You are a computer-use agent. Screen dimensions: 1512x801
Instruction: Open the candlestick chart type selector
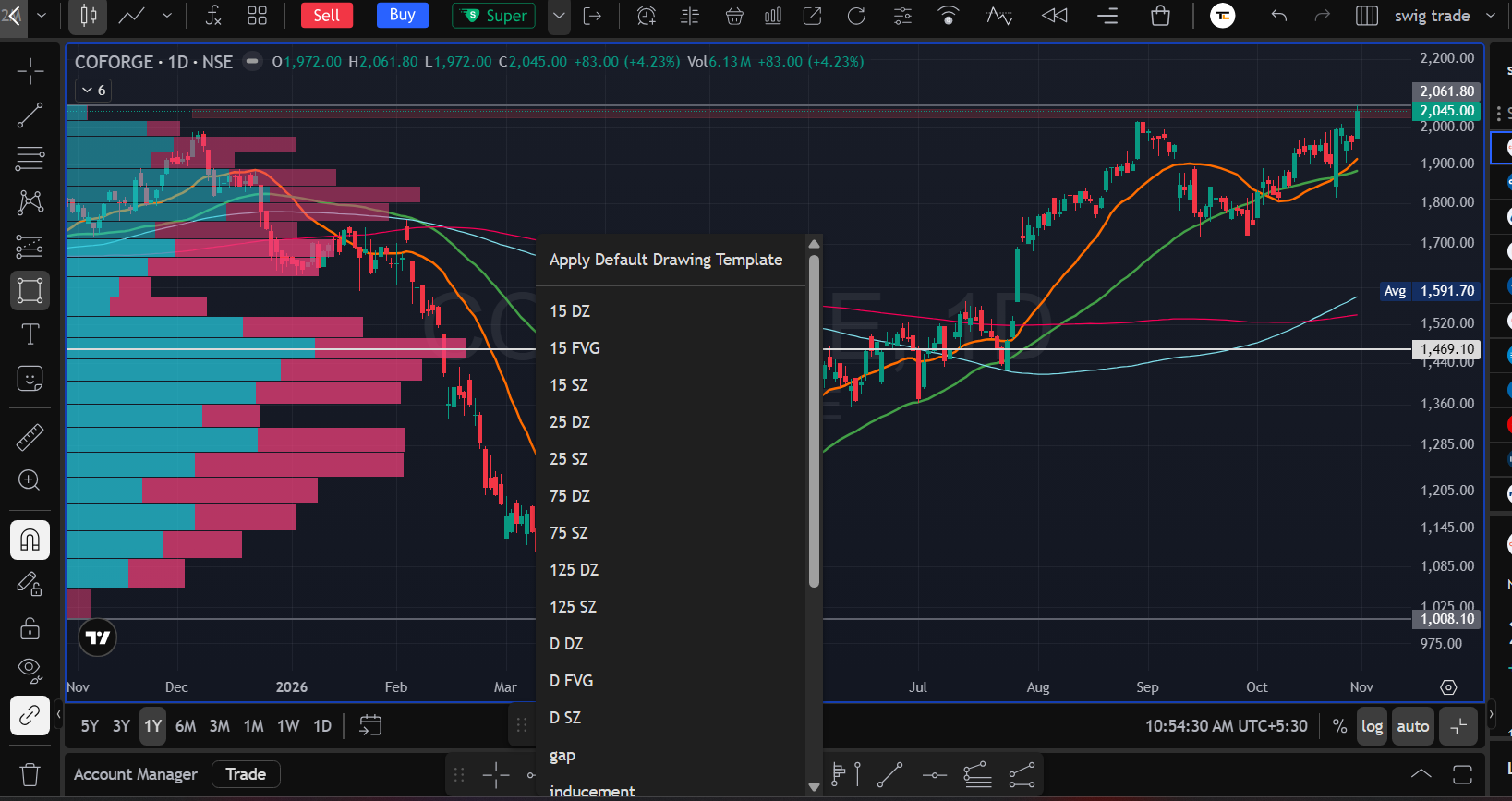[x=89, y=16]
